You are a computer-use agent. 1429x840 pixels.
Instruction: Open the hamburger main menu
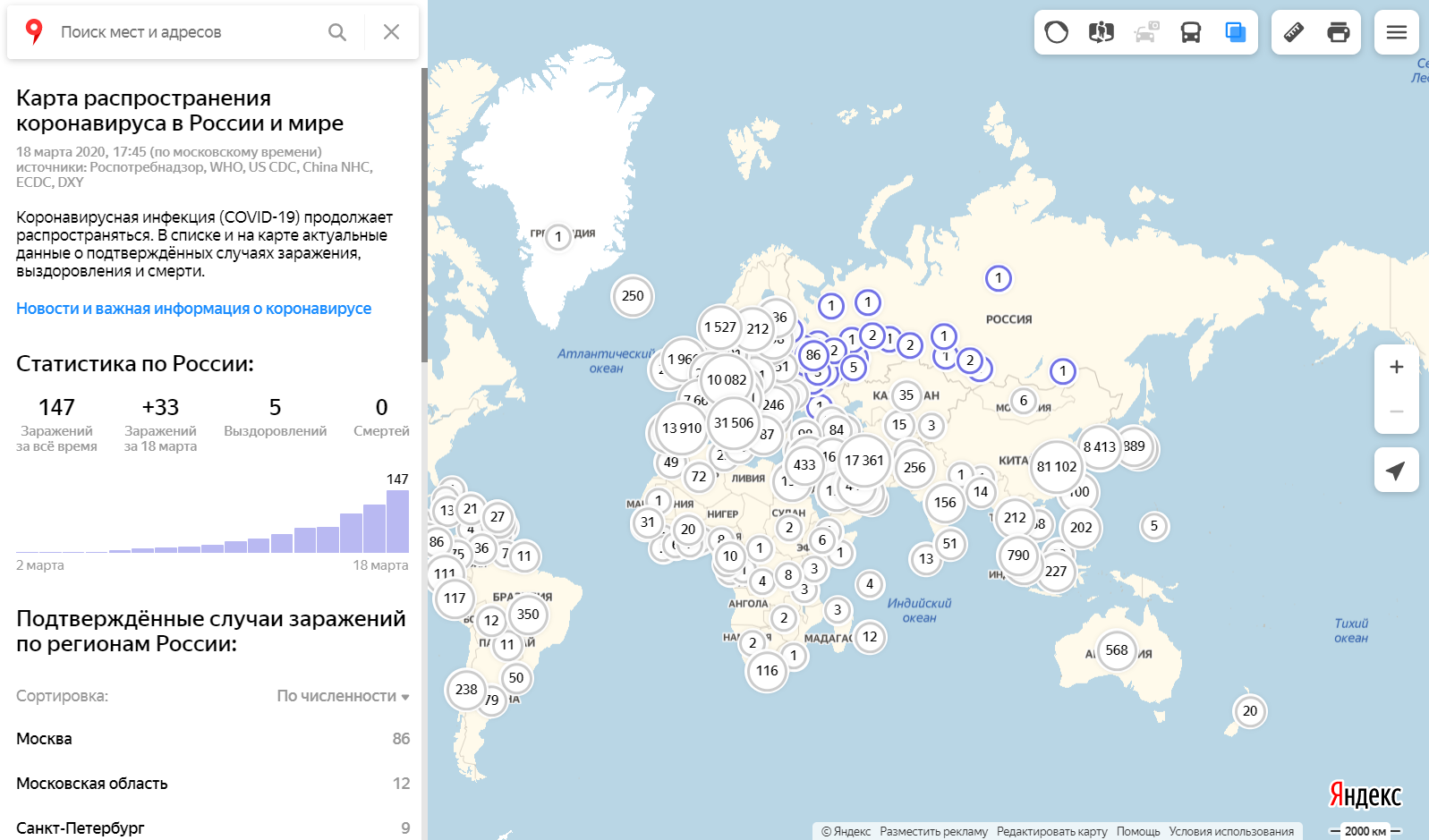click(x=1397, y=32)
